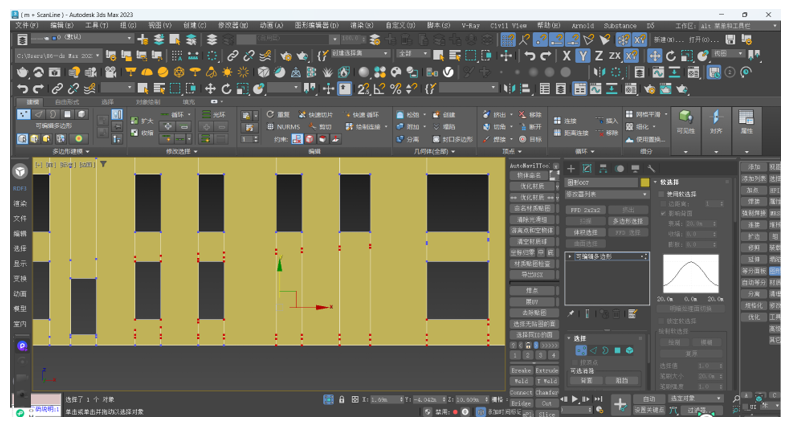Toggle the Edge Distance checkbox
This screenshot has width=791, height=428.
pos(662,204)
